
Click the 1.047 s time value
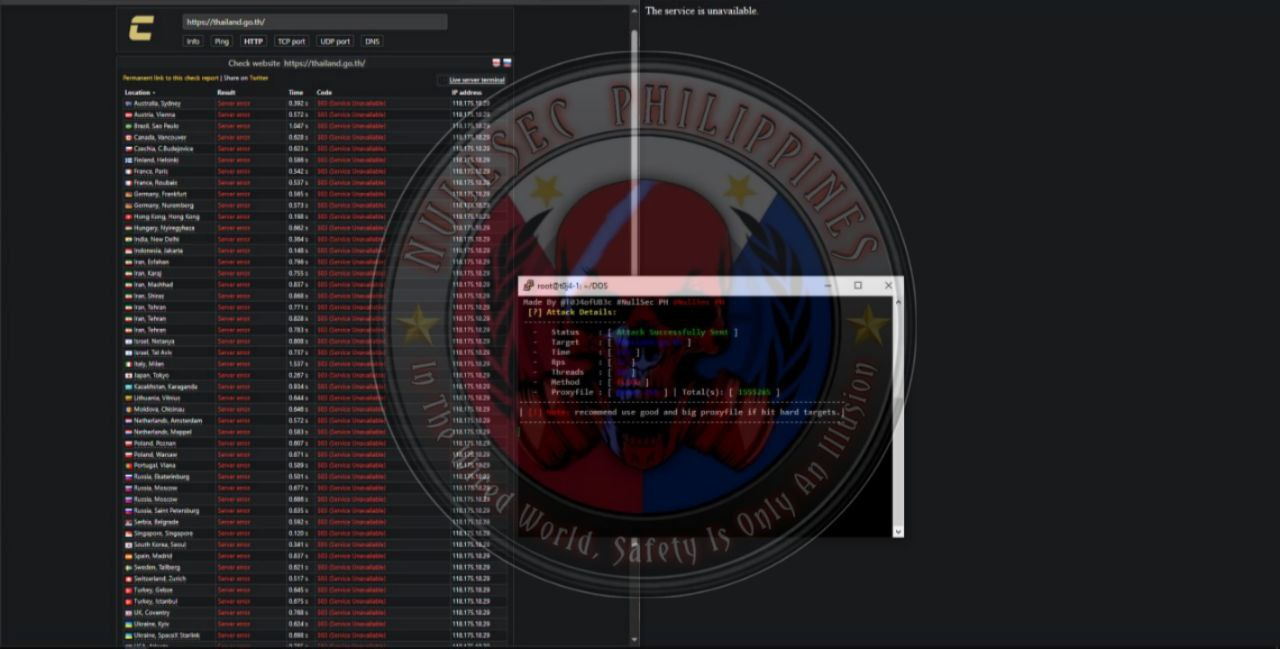point(298,126)
